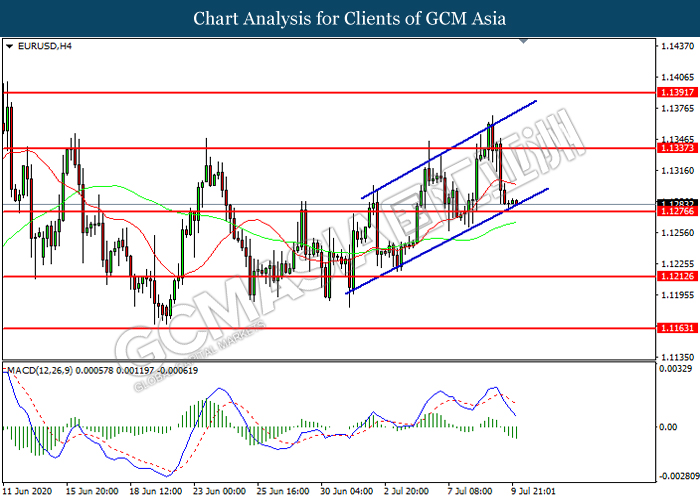This screenshot has width=700, height=500.
Task: Select the 1.12766 red price label
Action: 677,211
